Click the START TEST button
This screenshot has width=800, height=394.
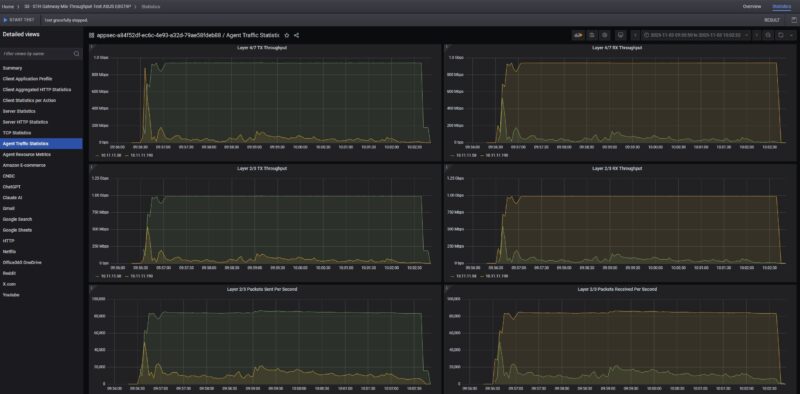[x=18, y=20]
